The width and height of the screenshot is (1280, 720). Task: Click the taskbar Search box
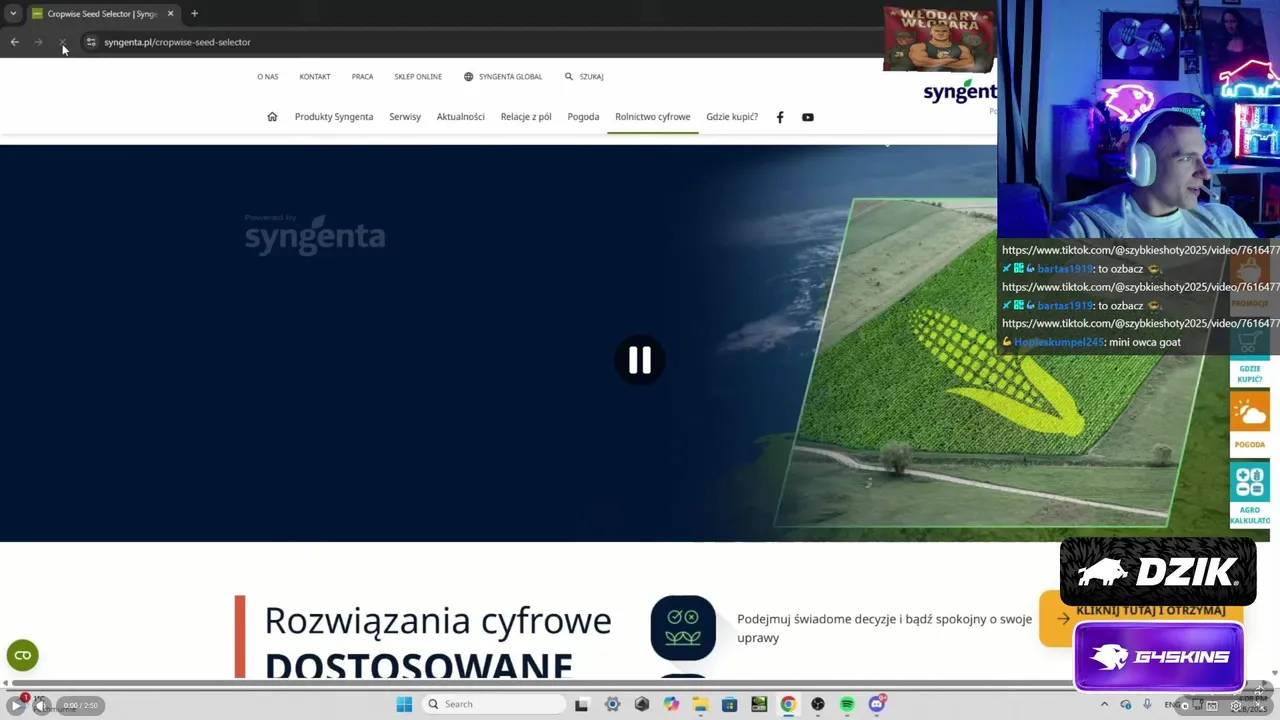click(x=494, y=704)
